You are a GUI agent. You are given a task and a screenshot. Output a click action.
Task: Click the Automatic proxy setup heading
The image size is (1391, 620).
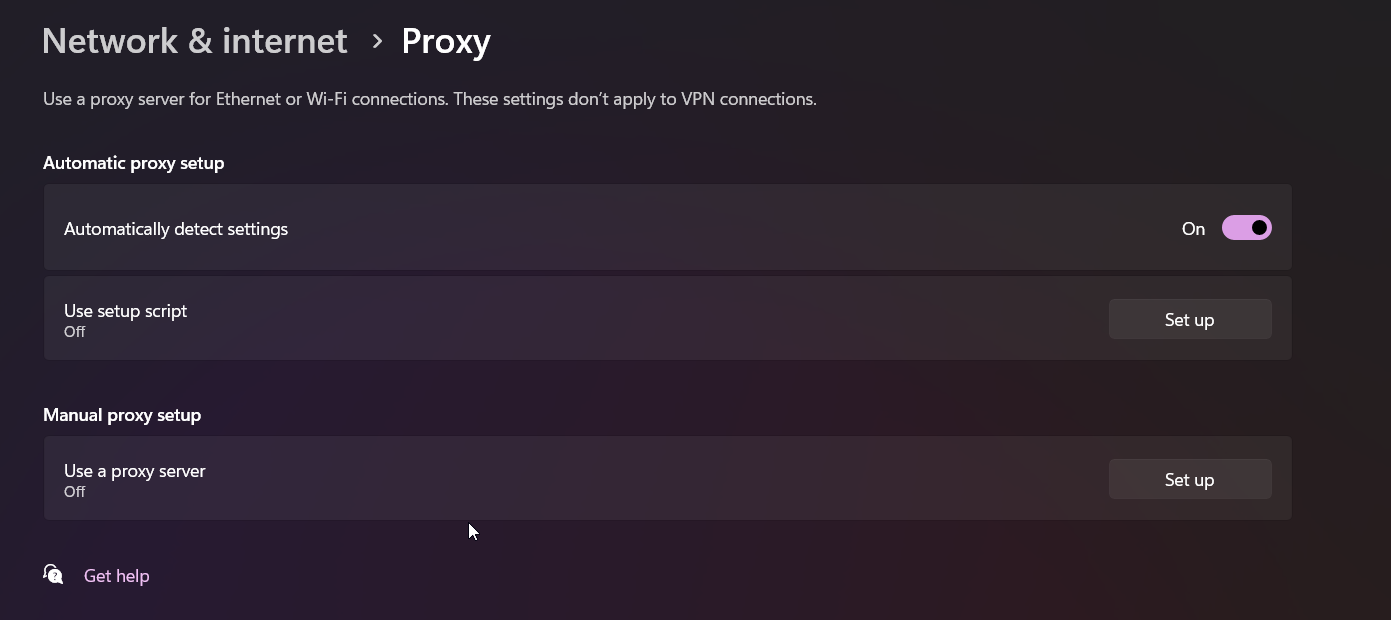click(134, 163)
